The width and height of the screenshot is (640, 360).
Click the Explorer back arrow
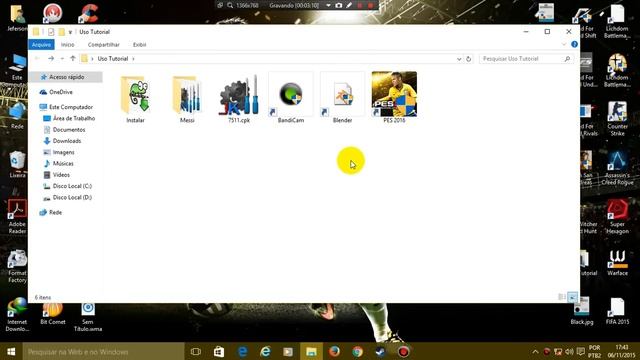tap(37, 59)
